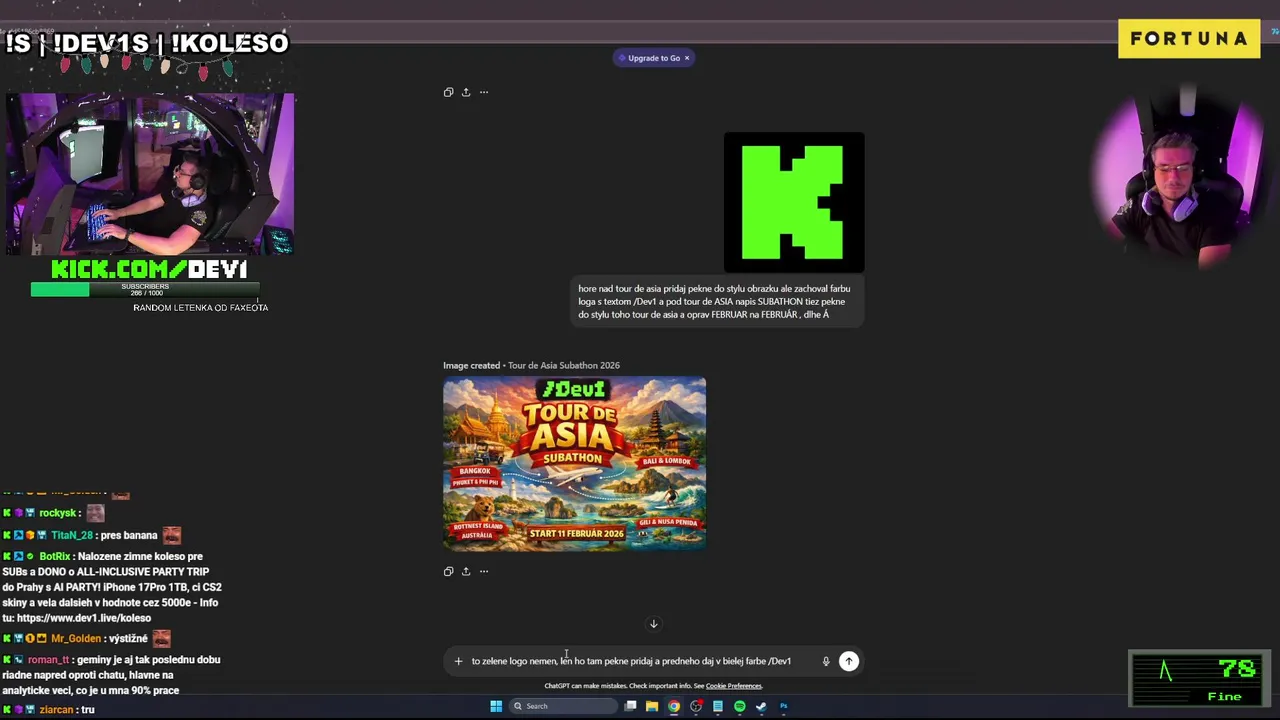Click the KICK.COM/DEV1 overlay text
The width and height of the screenshot is (1280, 720).
pos(149,268)
